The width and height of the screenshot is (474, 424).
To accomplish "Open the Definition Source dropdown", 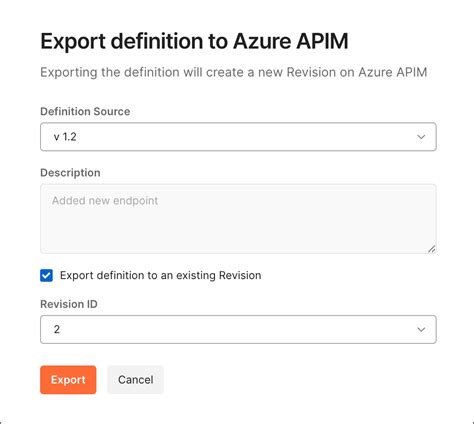I will pyautogui.click(x=238, y=137).
